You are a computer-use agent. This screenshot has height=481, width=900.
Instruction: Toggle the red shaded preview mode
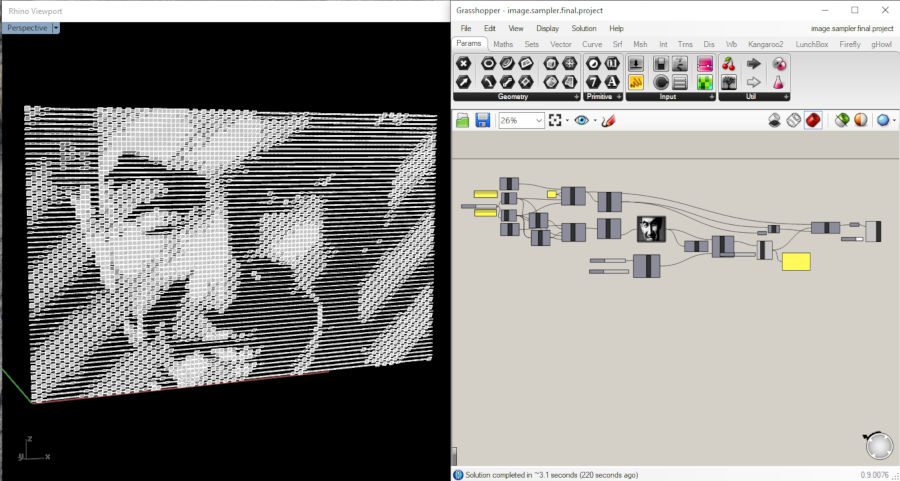pyautogui.click(x=813, y=120)
